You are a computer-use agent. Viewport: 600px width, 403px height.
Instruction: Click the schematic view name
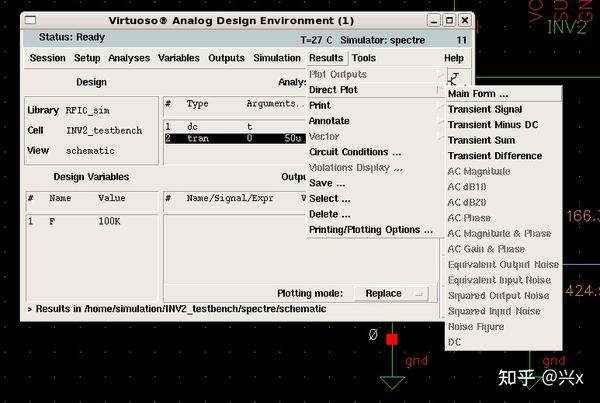(90, 151)
